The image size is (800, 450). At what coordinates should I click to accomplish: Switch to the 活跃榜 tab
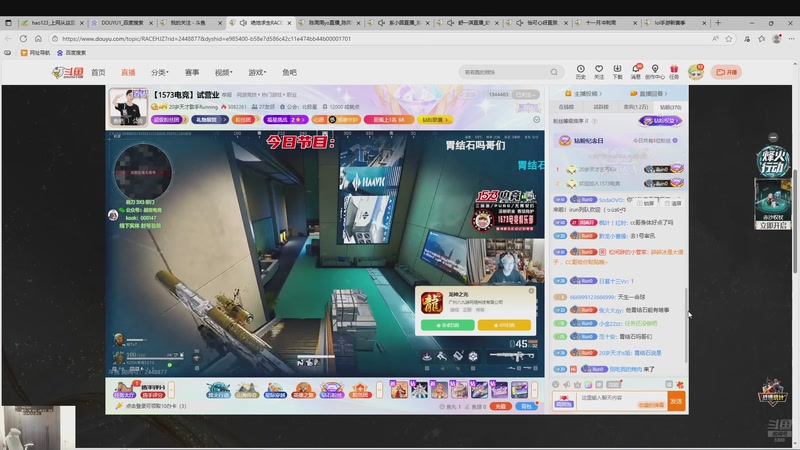coord(601,107)
